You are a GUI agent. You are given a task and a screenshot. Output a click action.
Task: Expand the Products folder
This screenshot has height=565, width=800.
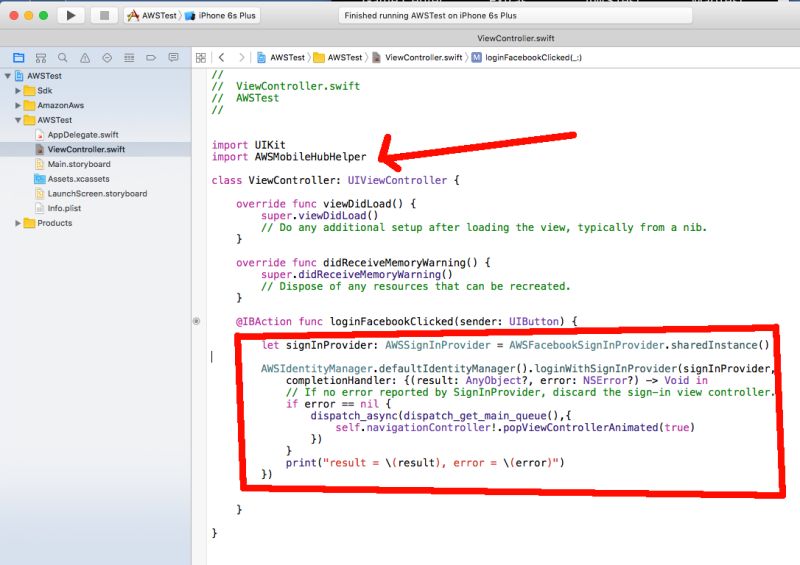(x=18, y=223)
